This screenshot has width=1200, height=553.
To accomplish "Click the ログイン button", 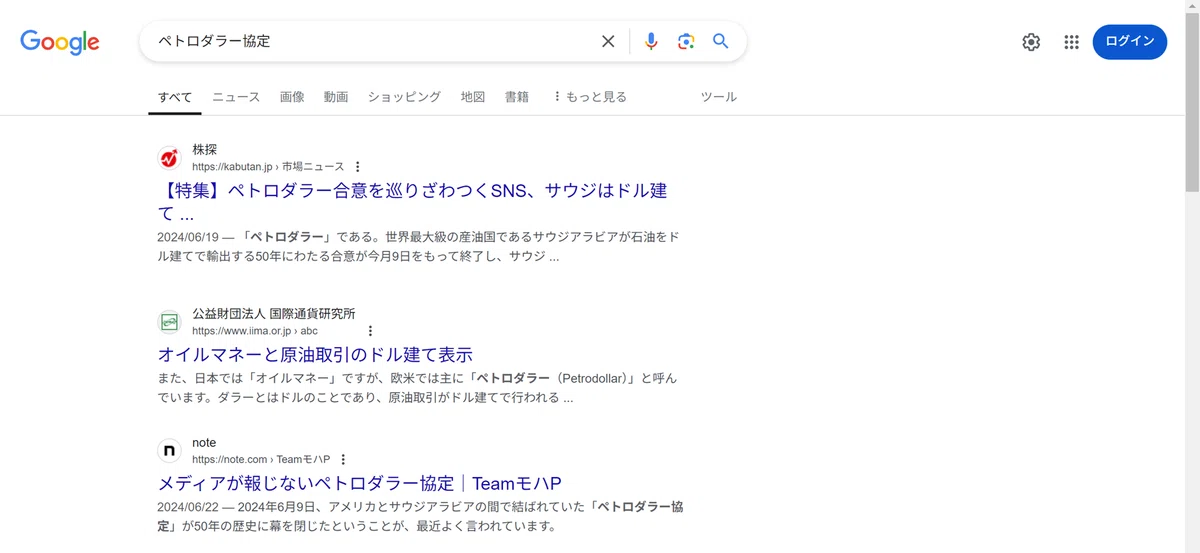I will pos(1130,42).
